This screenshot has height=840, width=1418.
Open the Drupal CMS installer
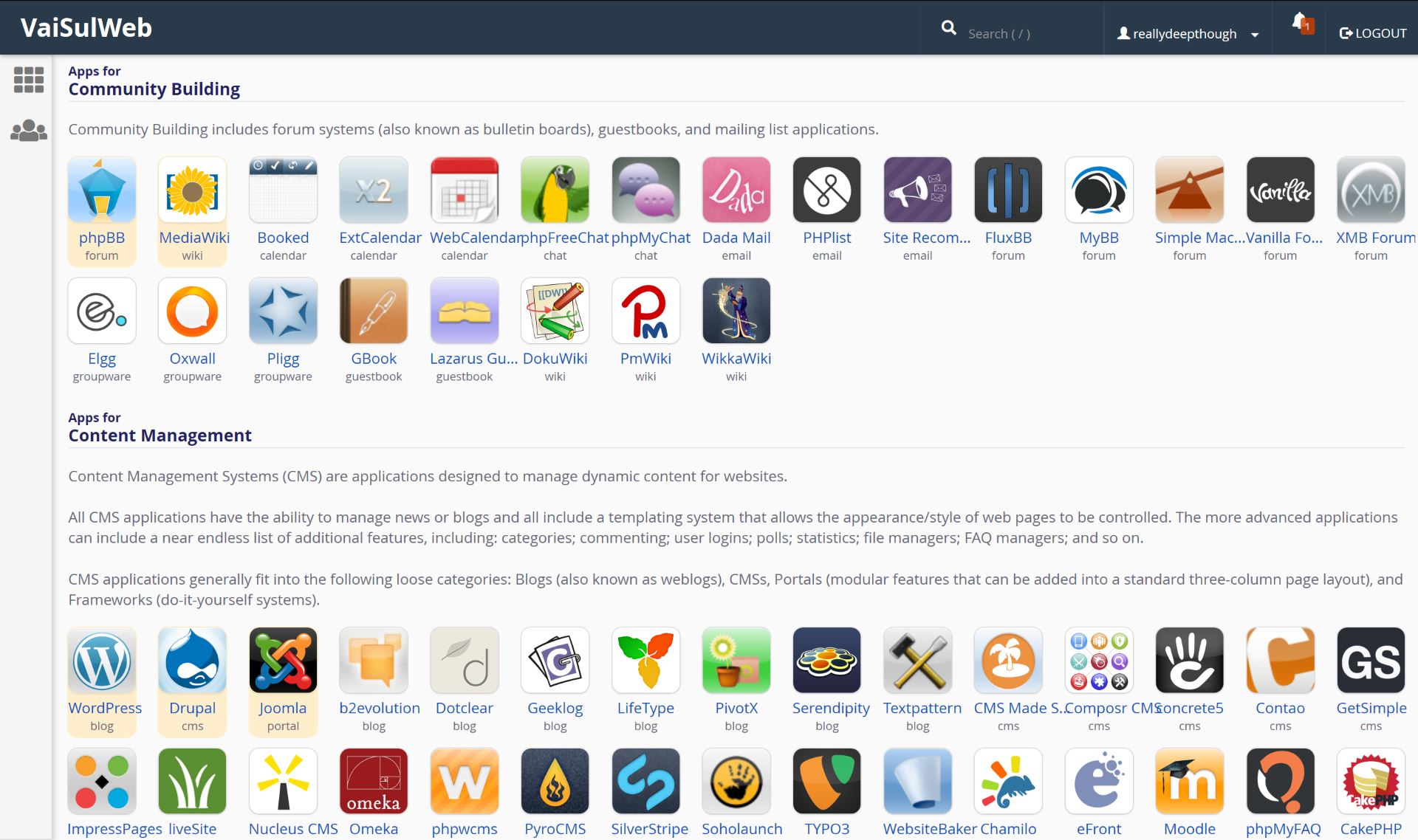click(x=192, y=660)
